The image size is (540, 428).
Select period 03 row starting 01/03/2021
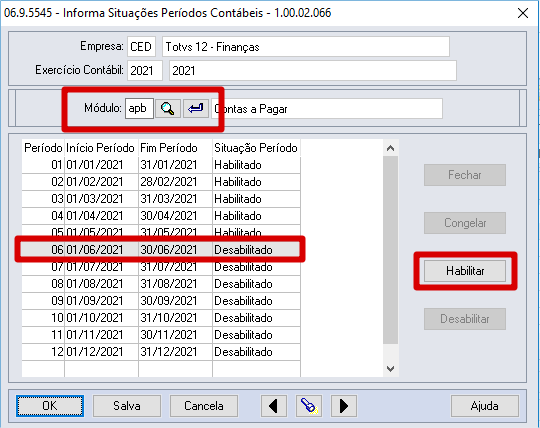tap(161, 199)
